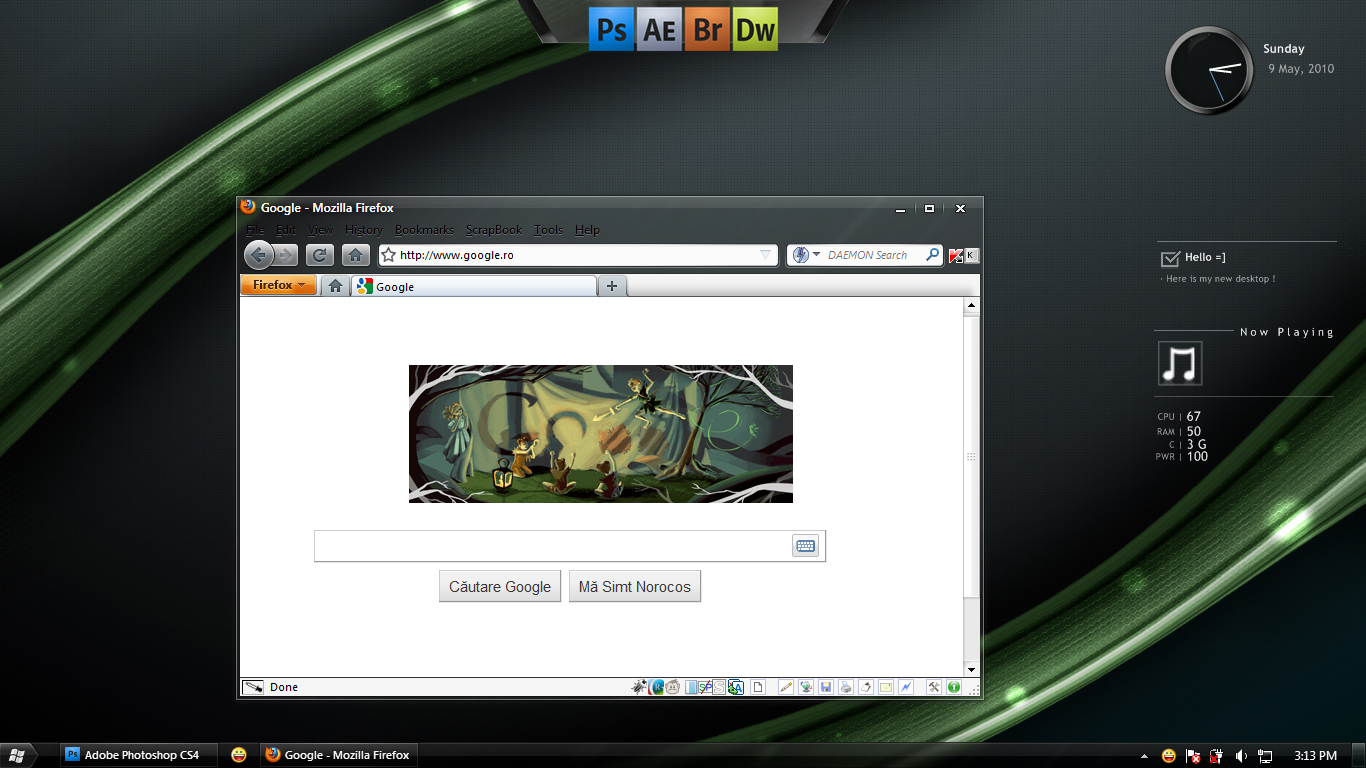Click the URL field showing http://www.google.ro
The width and height of the screenshot is (1366, 768).
pos(577,255)
